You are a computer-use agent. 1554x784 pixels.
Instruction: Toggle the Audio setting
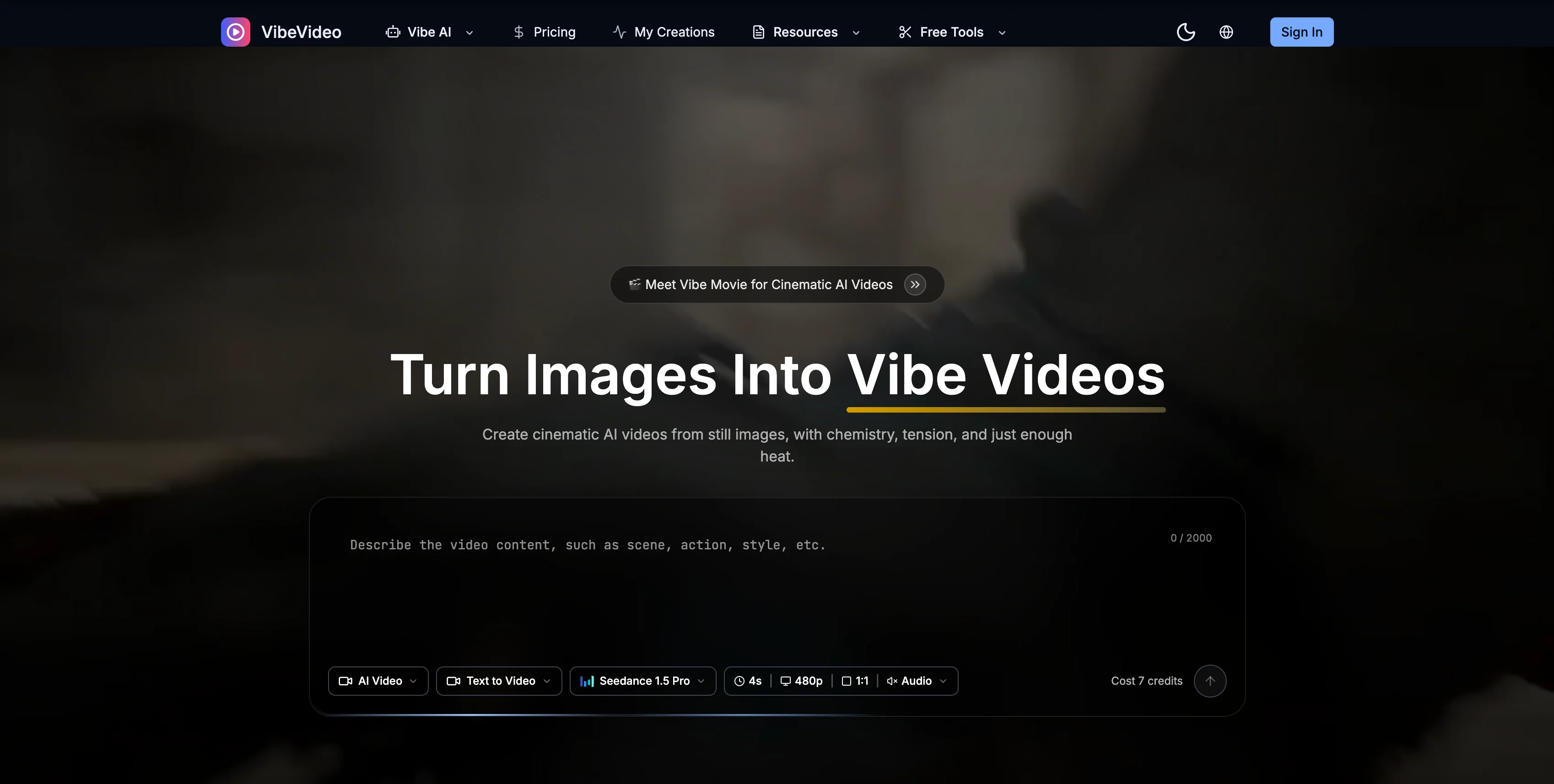tap(909, 681)
